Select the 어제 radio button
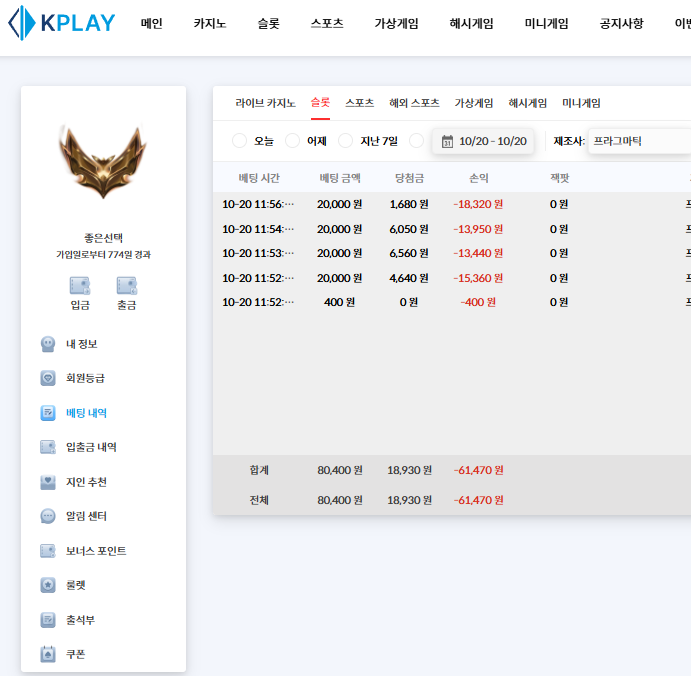 pyautogui.click(x=293, y=141)
